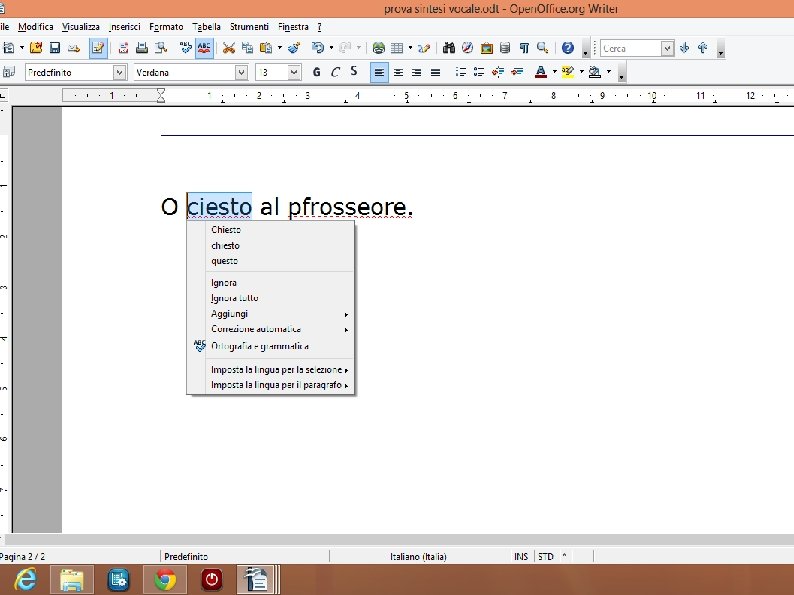The height and width of the screenshot is (595, 794).
Task: Open Find & Replace binoculars icon
Action: pyautogui.click(x=449, y=48)
